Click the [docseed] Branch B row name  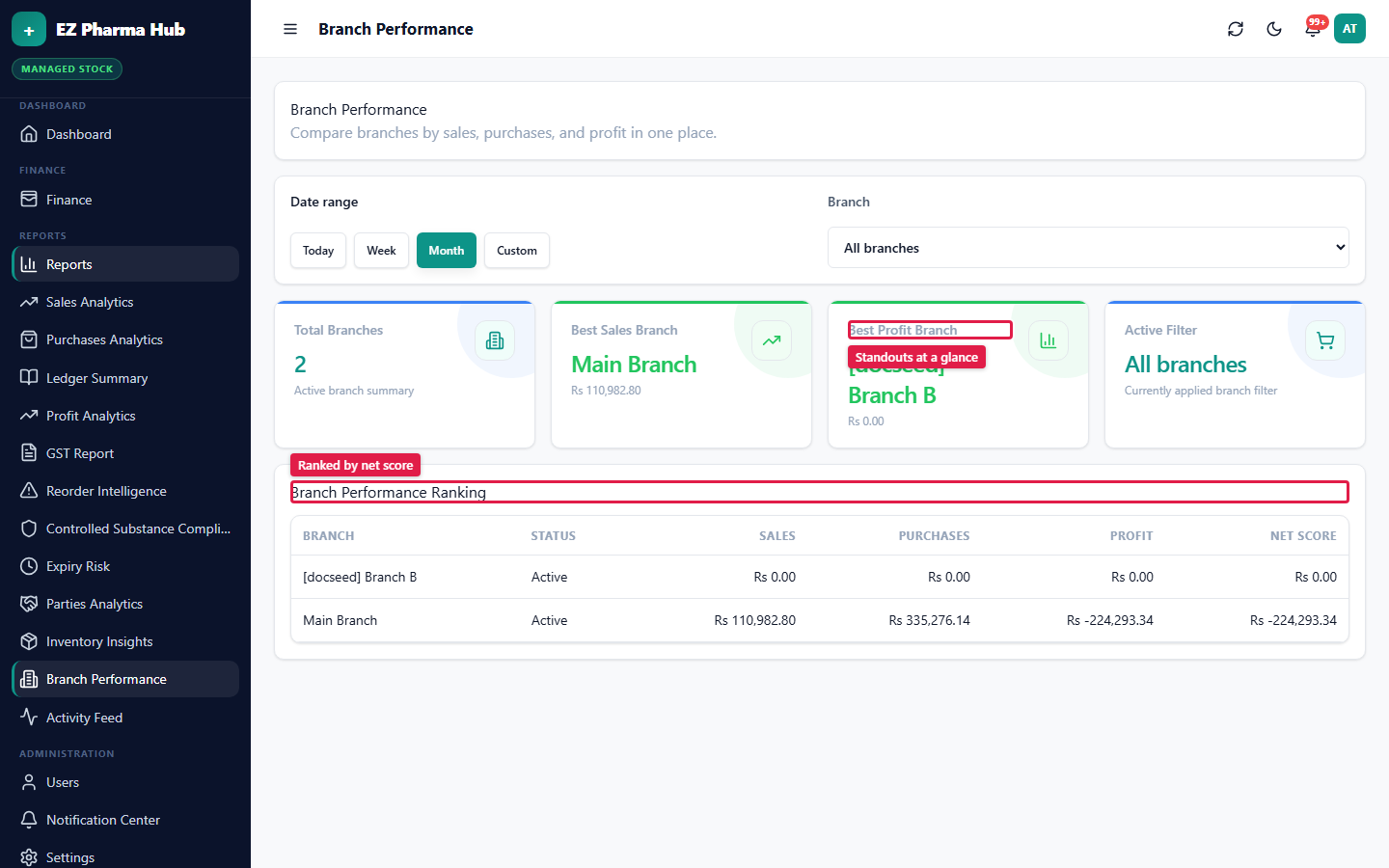tap(360, 577)
